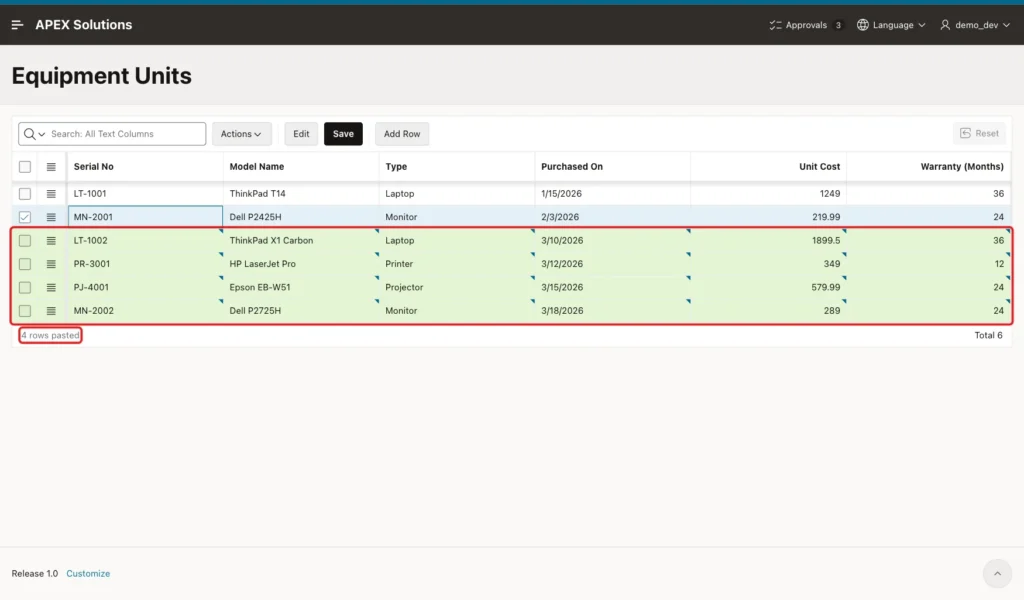Open the row menu for LT-1002
Image resolution: width=1024 pixels, height=600 pixels.
(51, 241)
